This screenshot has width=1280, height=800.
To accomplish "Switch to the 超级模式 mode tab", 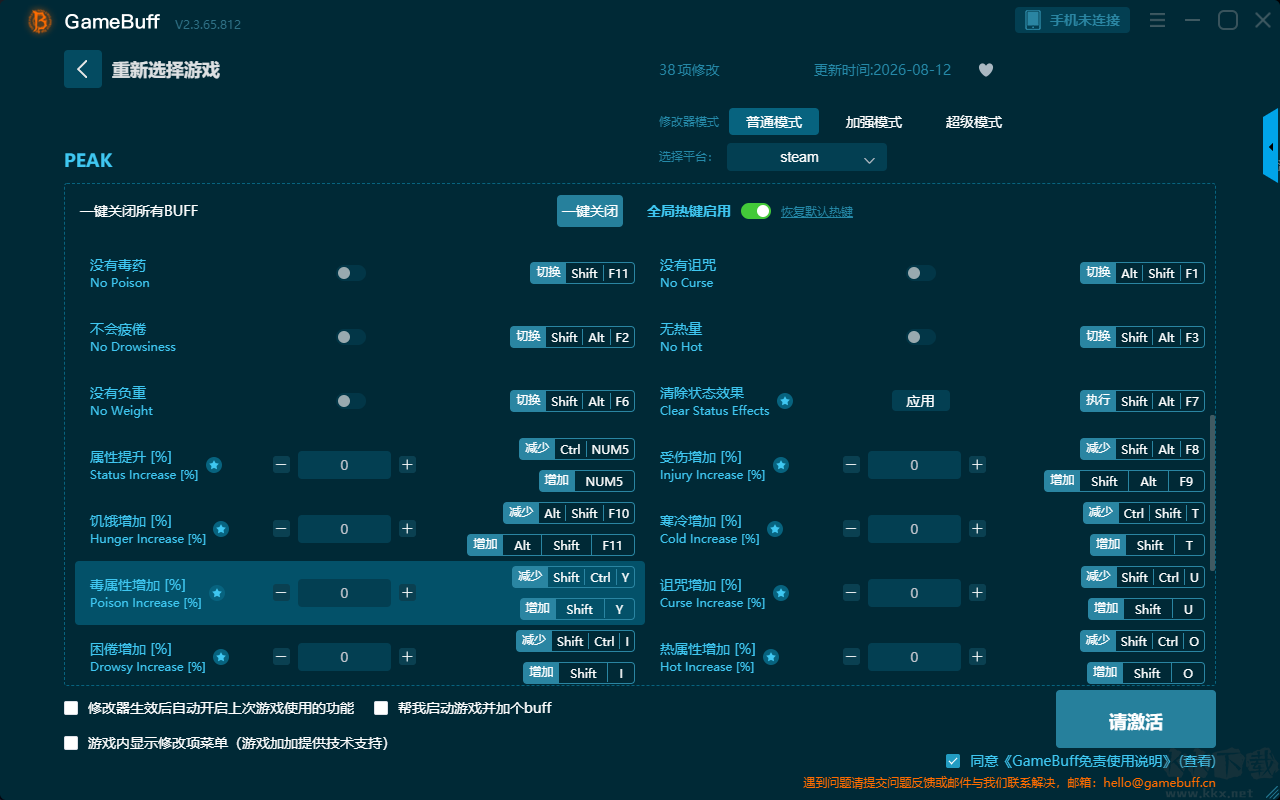I will 974,122.
